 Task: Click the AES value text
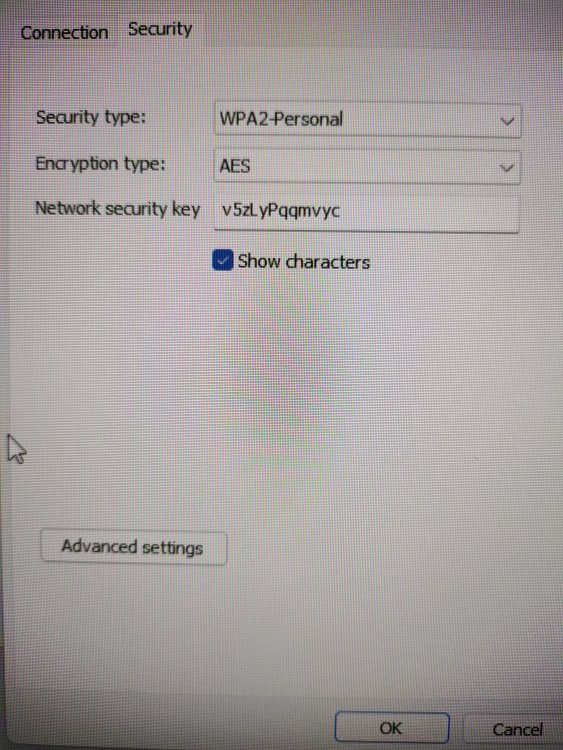point(234,166)
